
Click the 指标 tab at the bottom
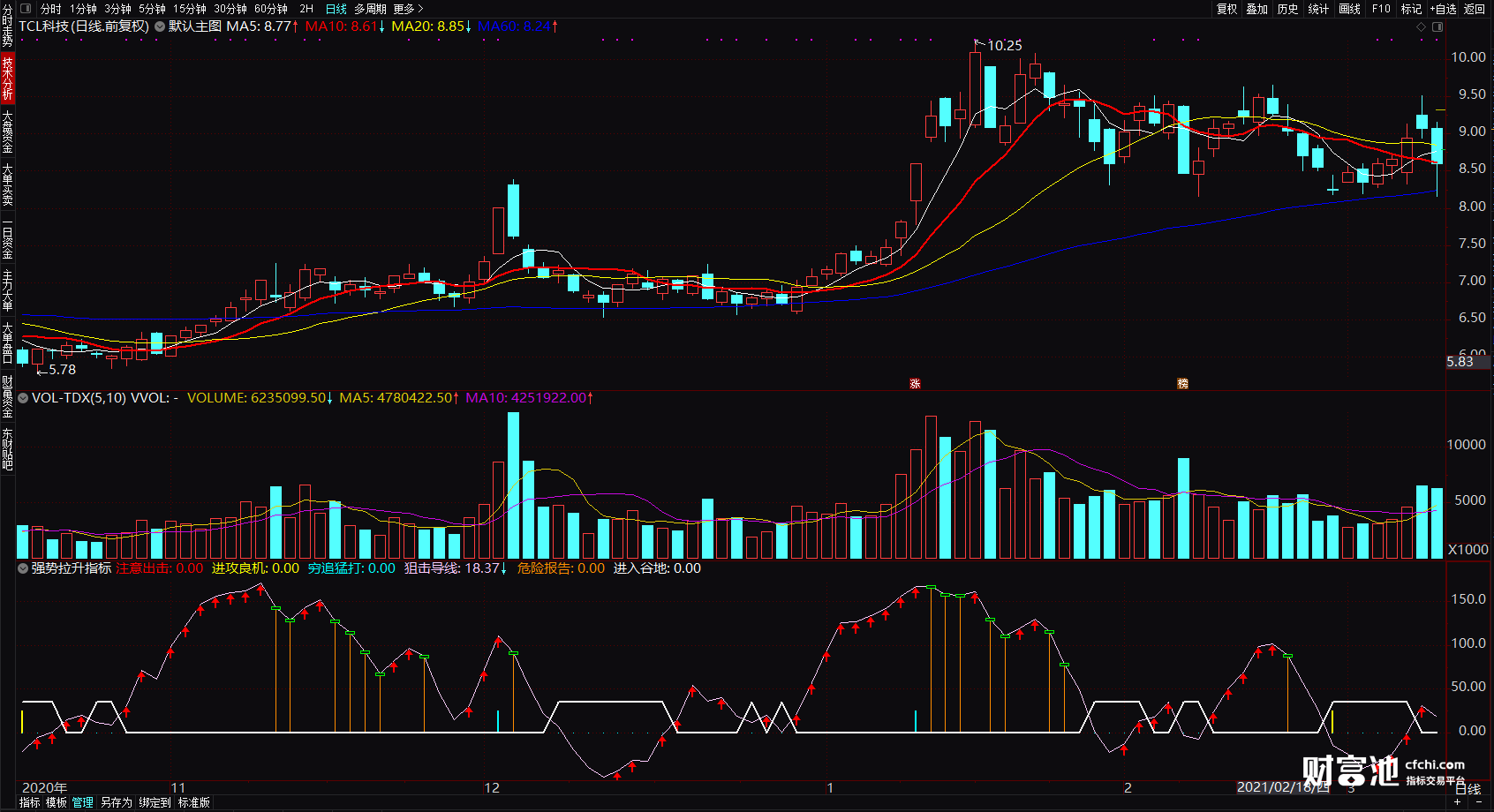point(29,802)
